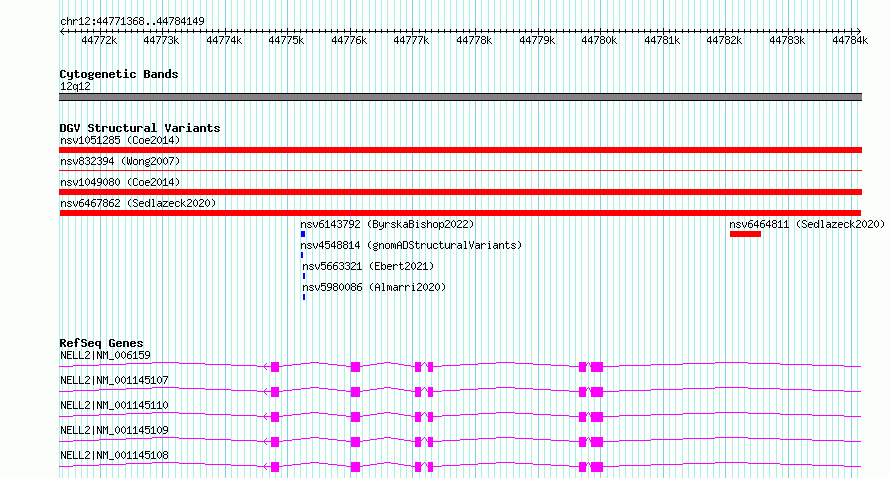The width and height of the screenshot is (890, 478).
Task: Open transcript NELL2|NM_001145110 label
Action: pos(114,405)
